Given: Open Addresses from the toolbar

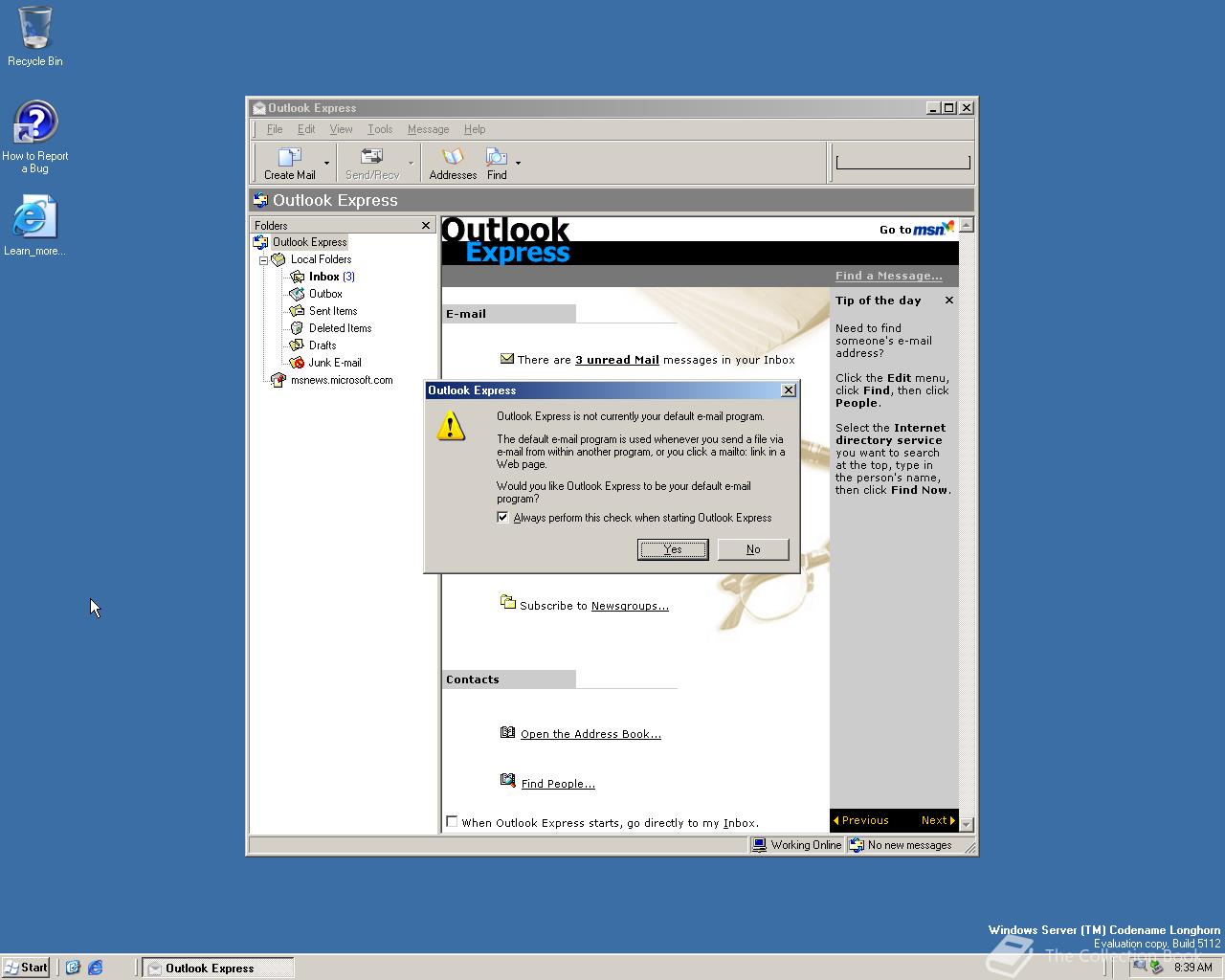Looking at the screenshot, I should click(453, 163).
